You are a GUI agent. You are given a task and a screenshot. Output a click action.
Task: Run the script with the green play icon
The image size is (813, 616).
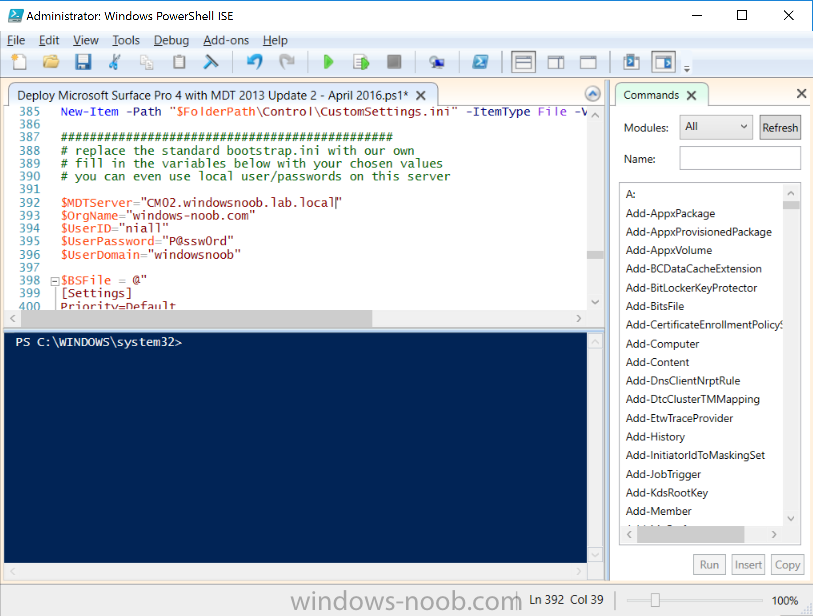[328, 62]
